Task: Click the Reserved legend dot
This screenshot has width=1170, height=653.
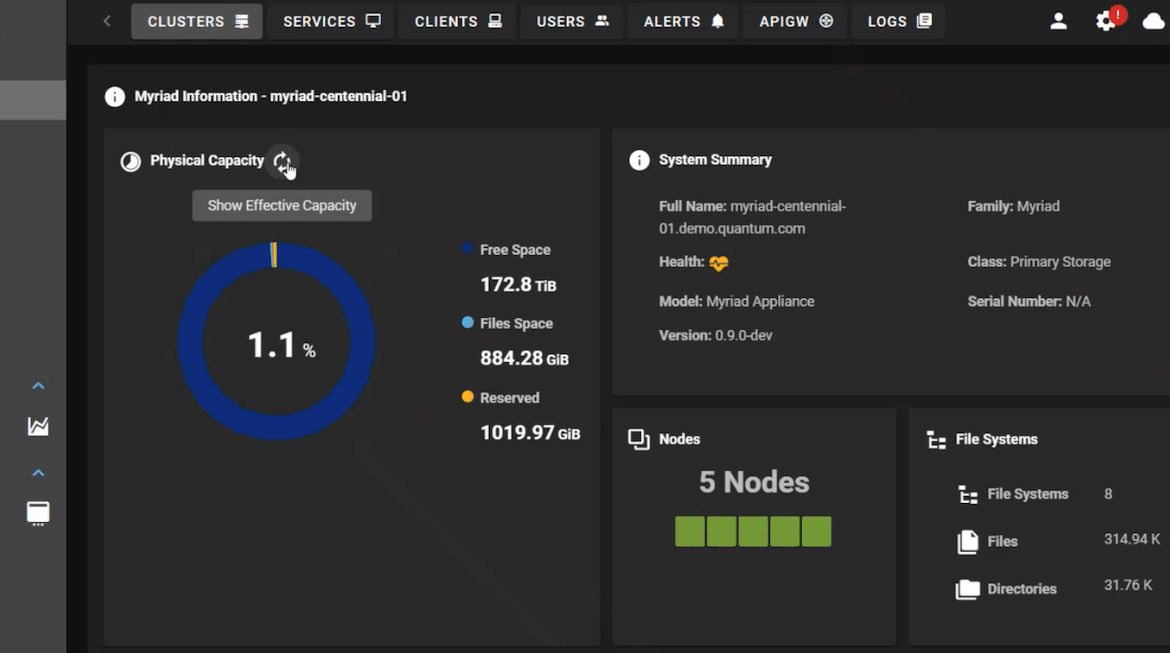Action: coord(467,396)
